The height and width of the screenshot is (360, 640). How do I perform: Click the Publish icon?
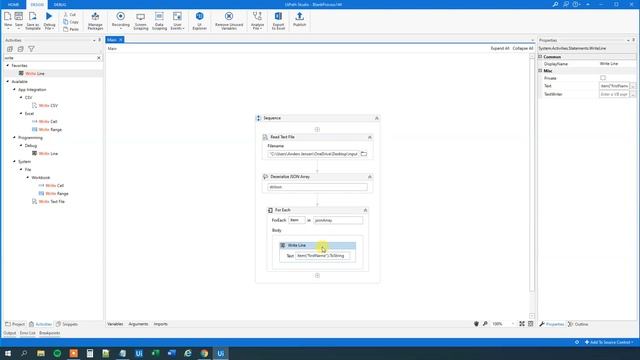pos(299,20)
